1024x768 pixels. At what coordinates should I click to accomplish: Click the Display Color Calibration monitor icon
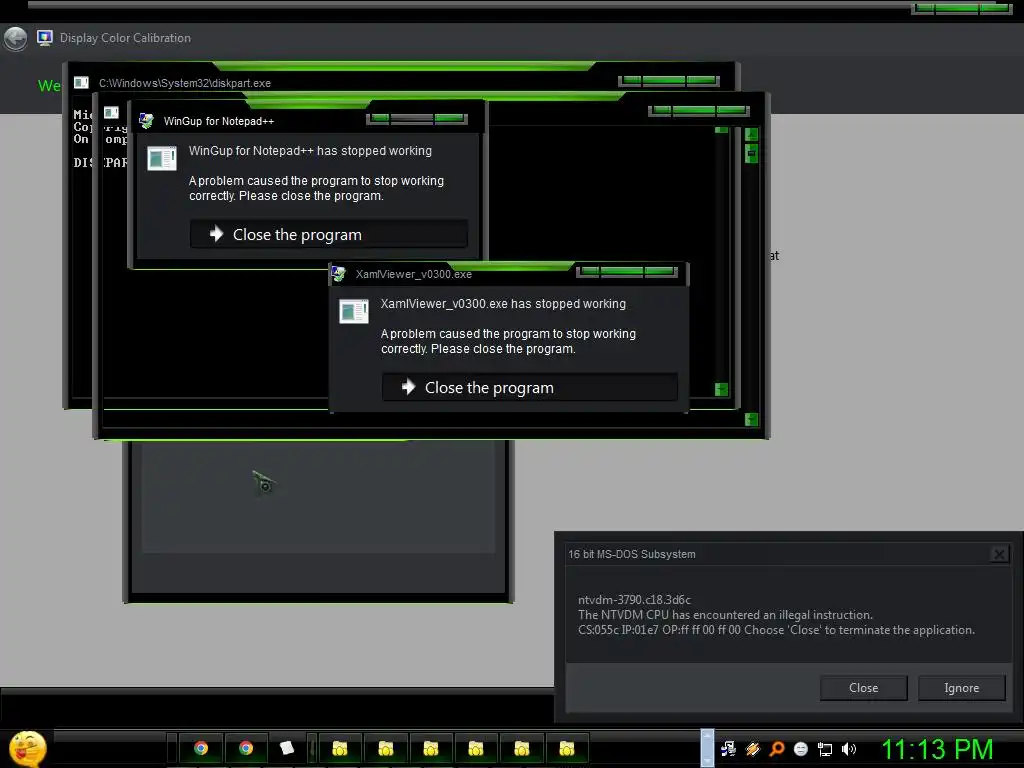pos(44,38)
